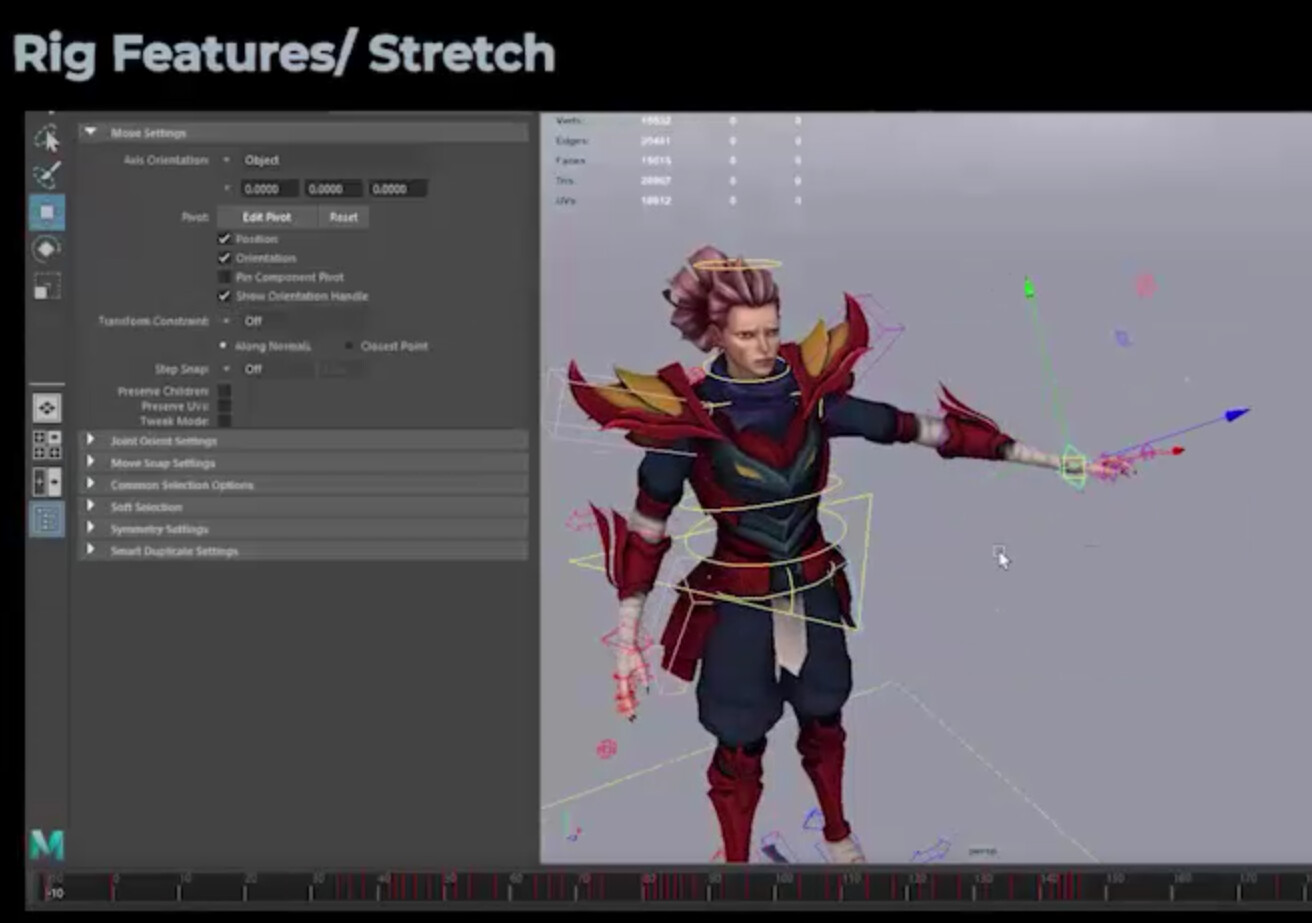Open the highlighted tool settings icon at sidebar bottom
1312x923 pixels.
(x=45, y=519)
